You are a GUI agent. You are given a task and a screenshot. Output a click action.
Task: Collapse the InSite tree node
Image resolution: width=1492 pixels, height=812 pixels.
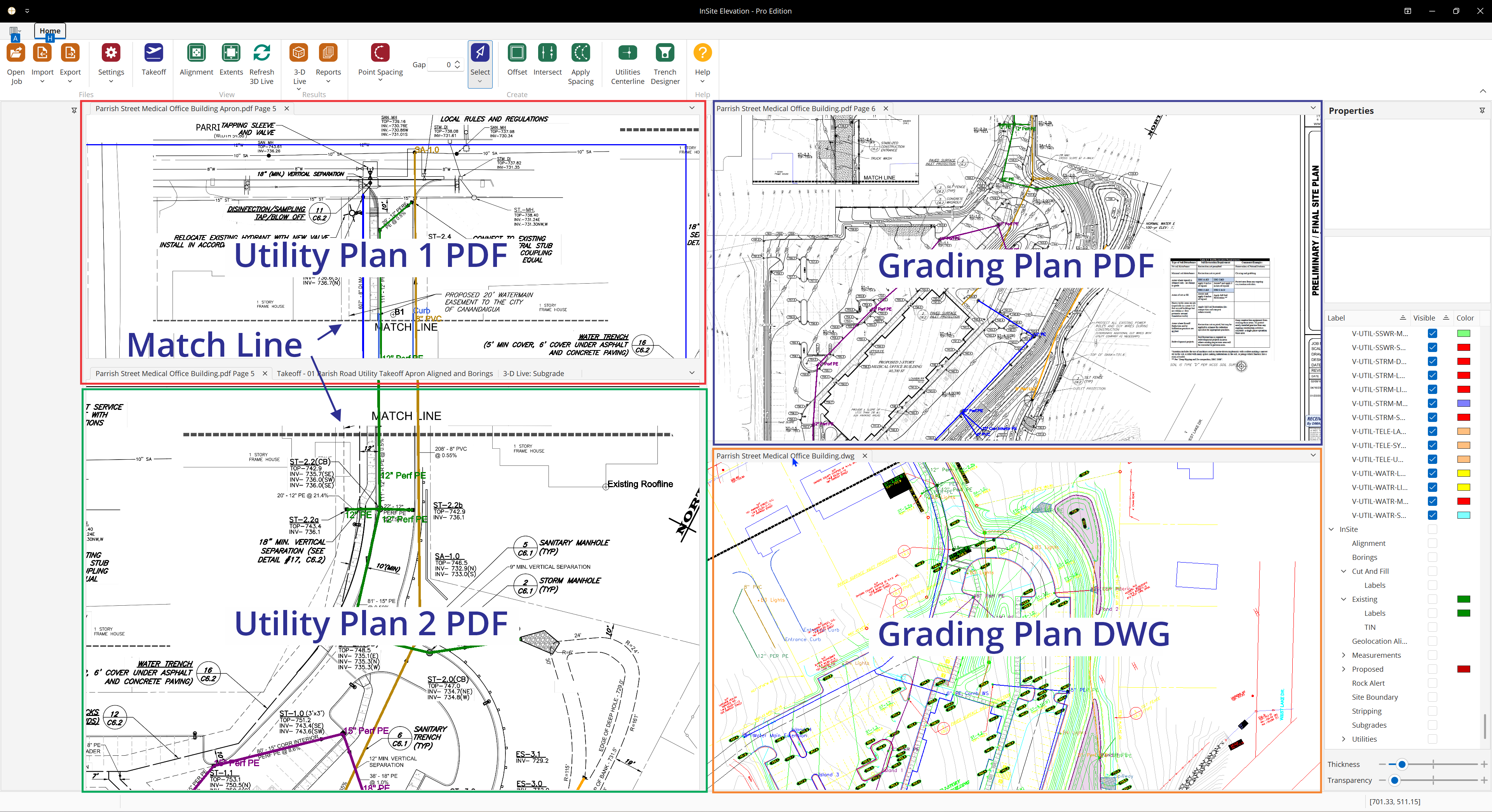tap(1332, 530)
